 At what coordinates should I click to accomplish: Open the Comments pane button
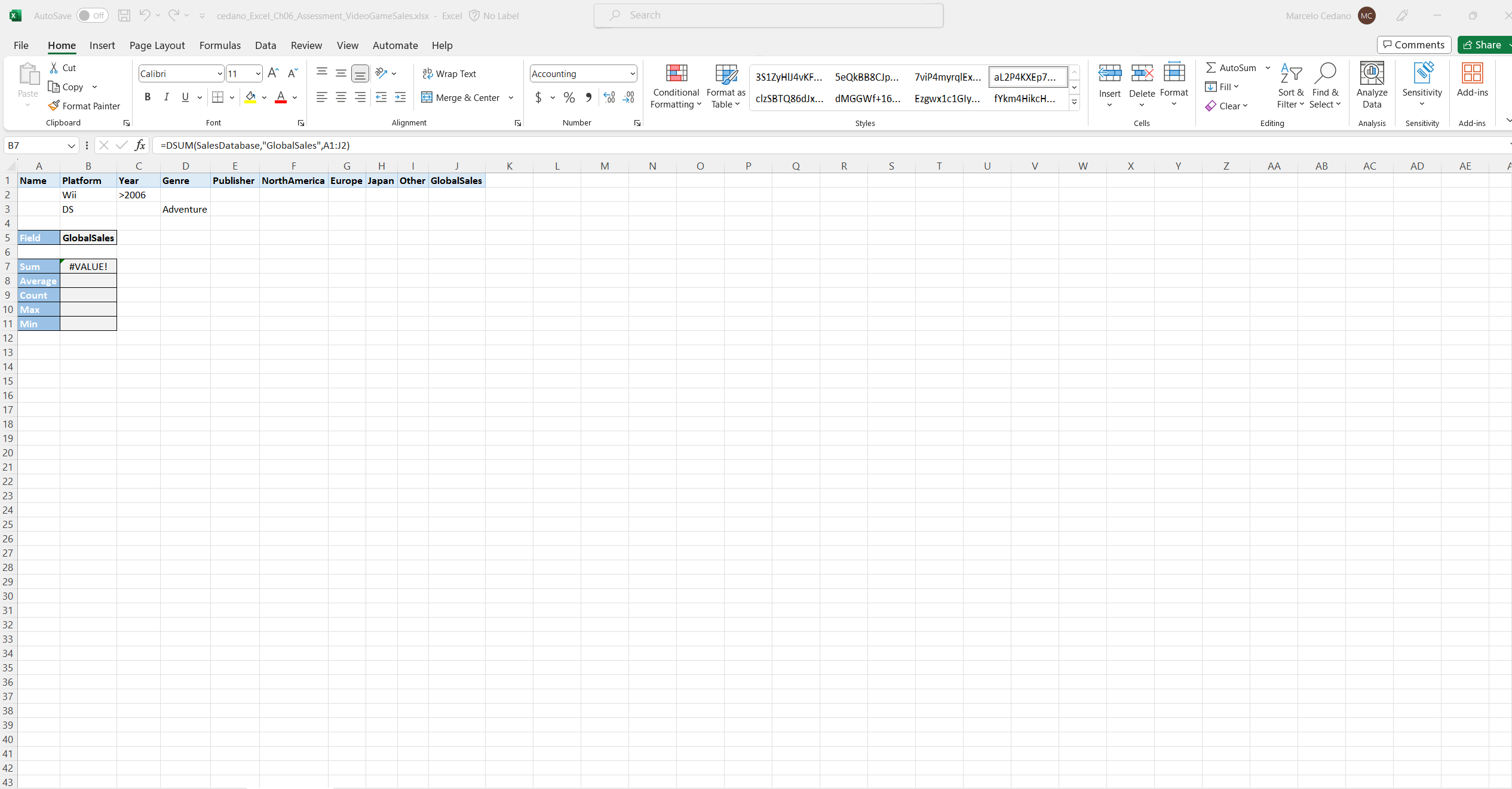pos(1413,45)
